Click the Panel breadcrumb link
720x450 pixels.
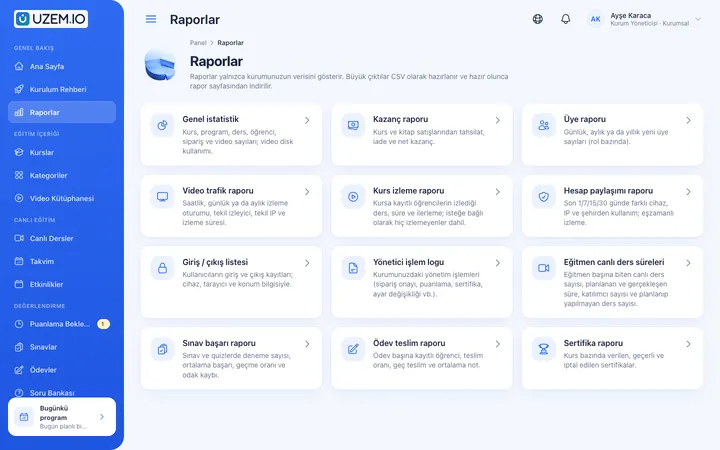[198, 43]
